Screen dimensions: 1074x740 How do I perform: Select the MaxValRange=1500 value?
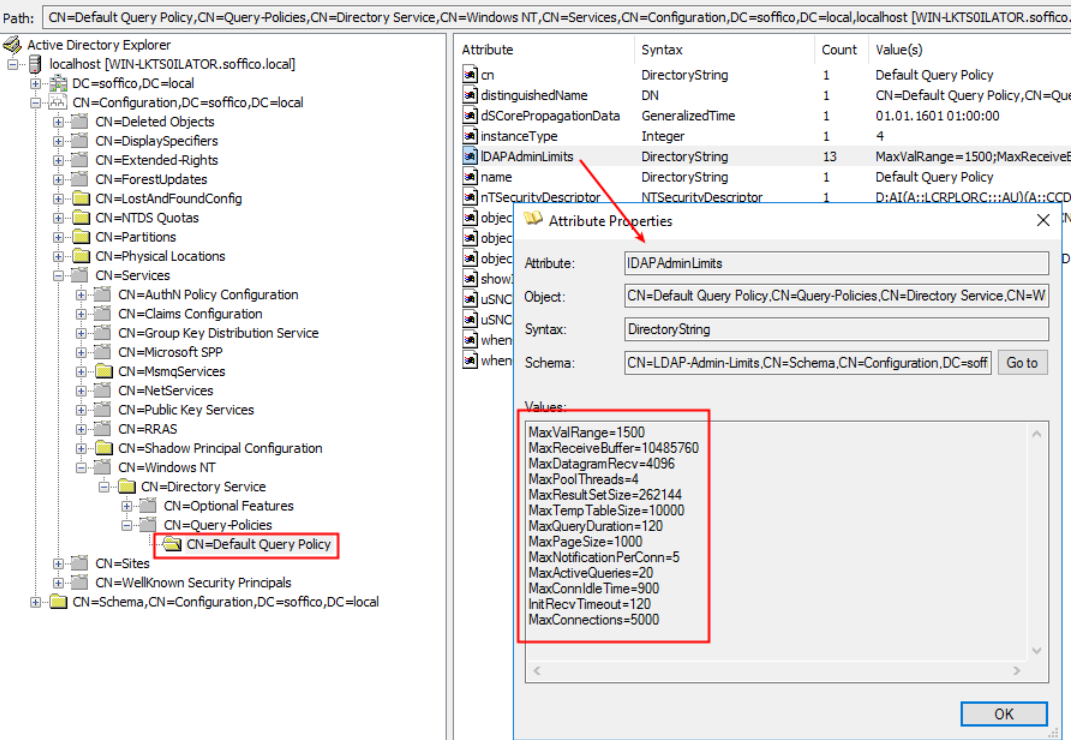pos(586,432)
